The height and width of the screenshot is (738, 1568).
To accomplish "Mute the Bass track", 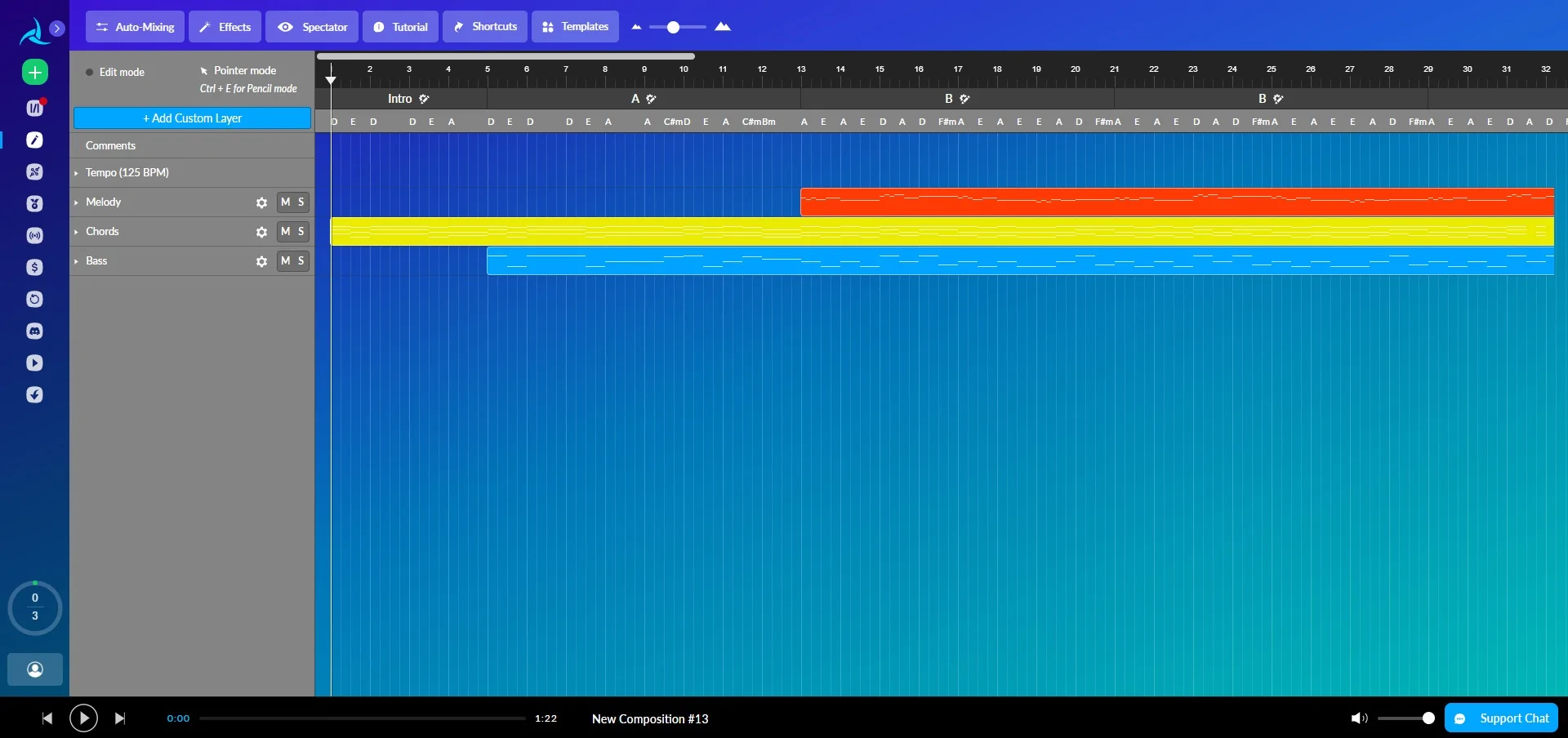I will click(285, 260).
